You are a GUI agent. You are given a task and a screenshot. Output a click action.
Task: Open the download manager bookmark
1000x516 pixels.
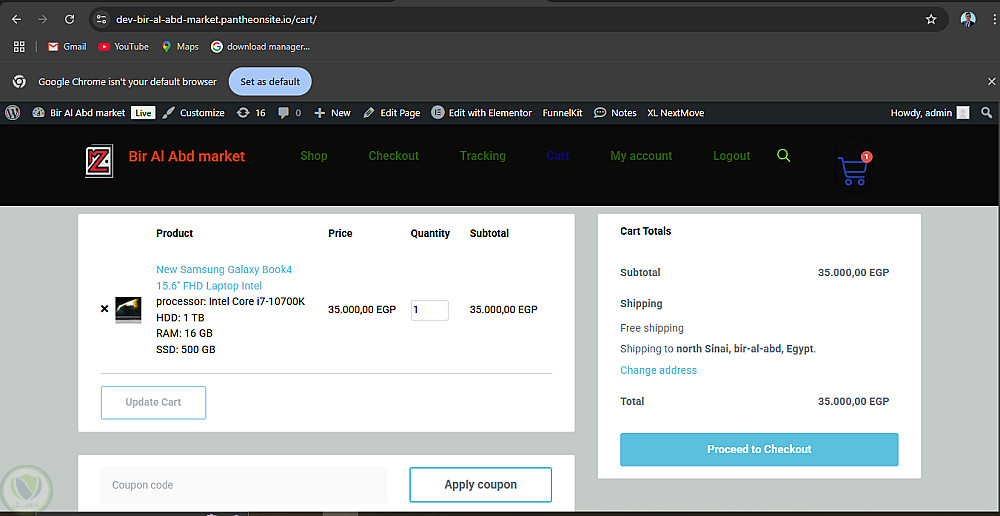pyautogui.click(x=261, y=47)
